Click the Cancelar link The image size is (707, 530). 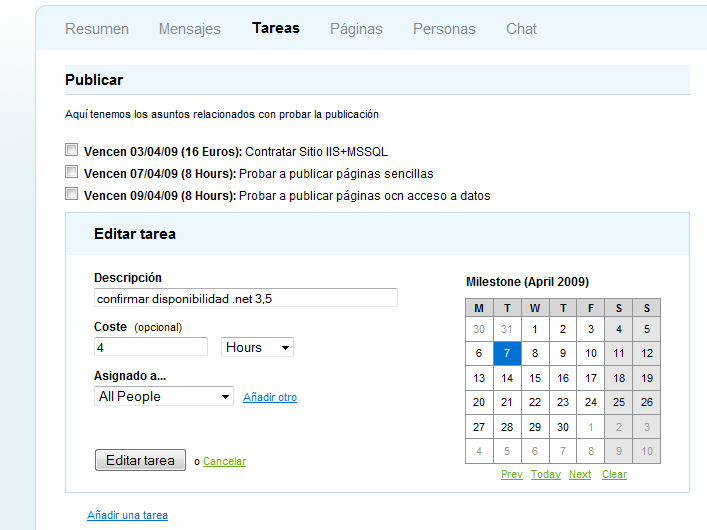tap(224, 461)
